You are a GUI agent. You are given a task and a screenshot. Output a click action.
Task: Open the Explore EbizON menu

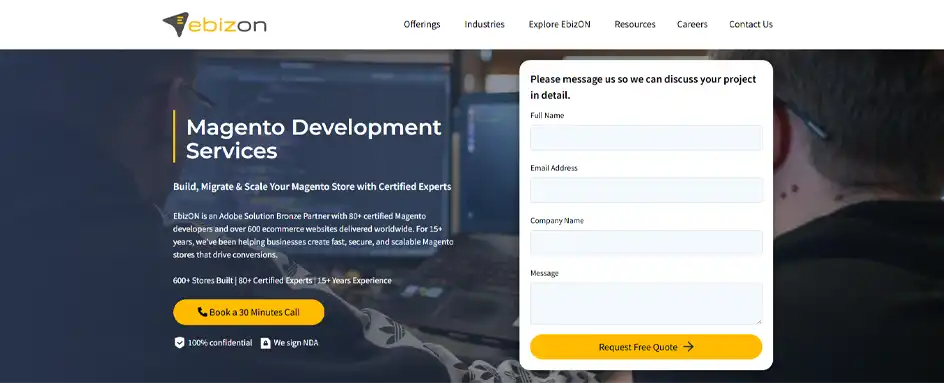[559, 25]
